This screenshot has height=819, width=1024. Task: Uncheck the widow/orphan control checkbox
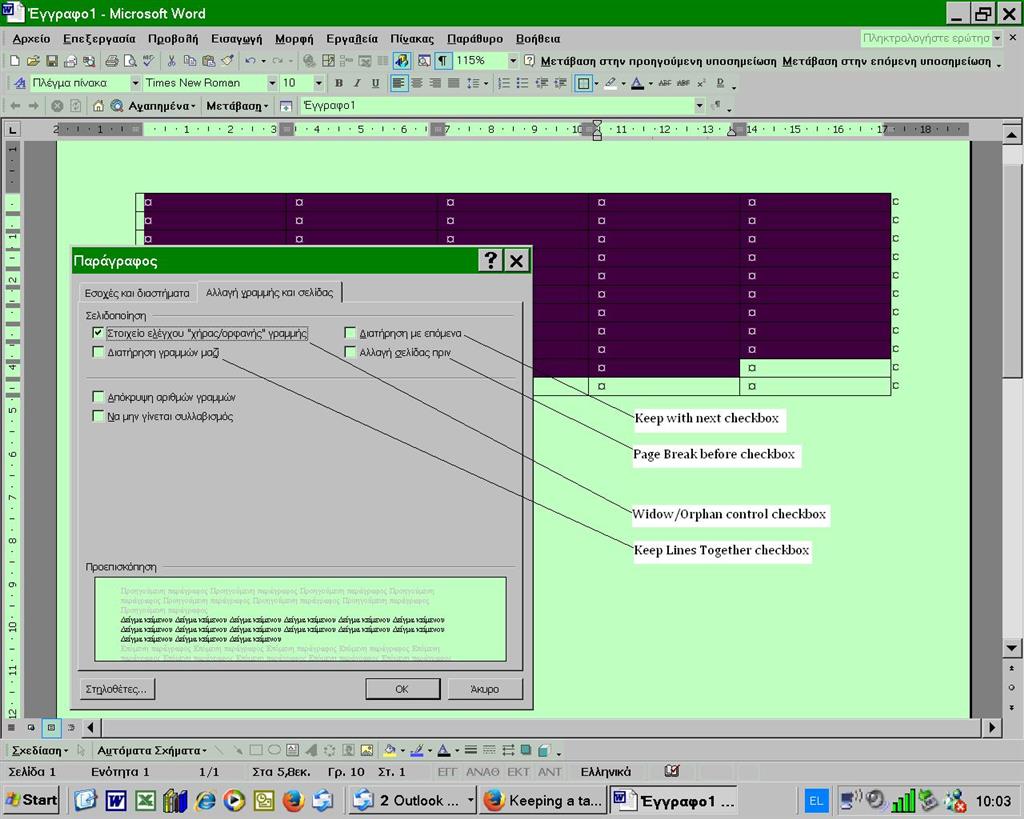point(97,333)
